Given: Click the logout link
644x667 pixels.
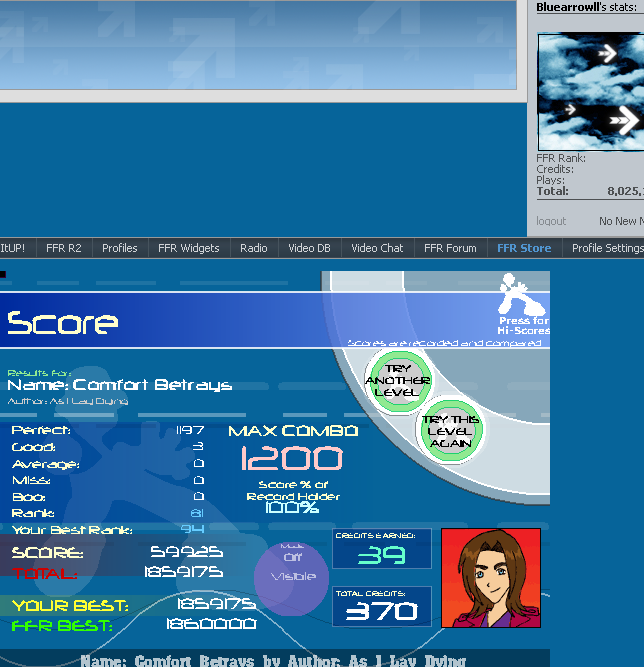Looking at the screenshot, I should tap(551, 221).
